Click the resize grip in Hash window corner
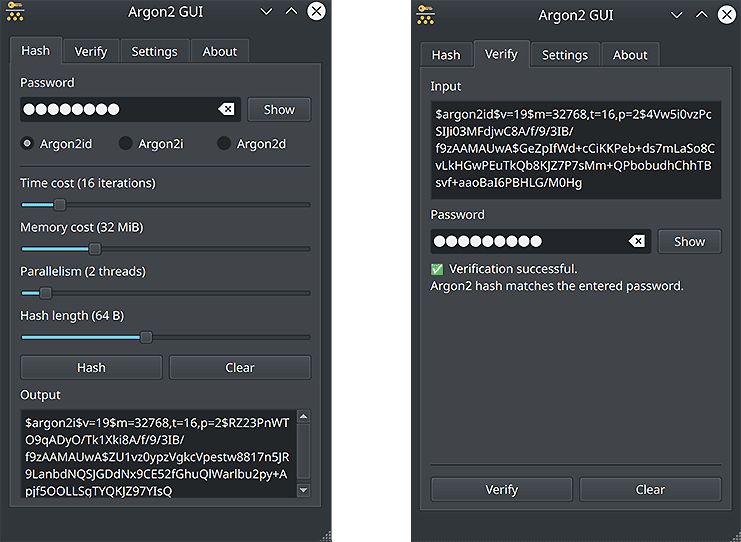The image size is (741, 542). coord(326,536)
